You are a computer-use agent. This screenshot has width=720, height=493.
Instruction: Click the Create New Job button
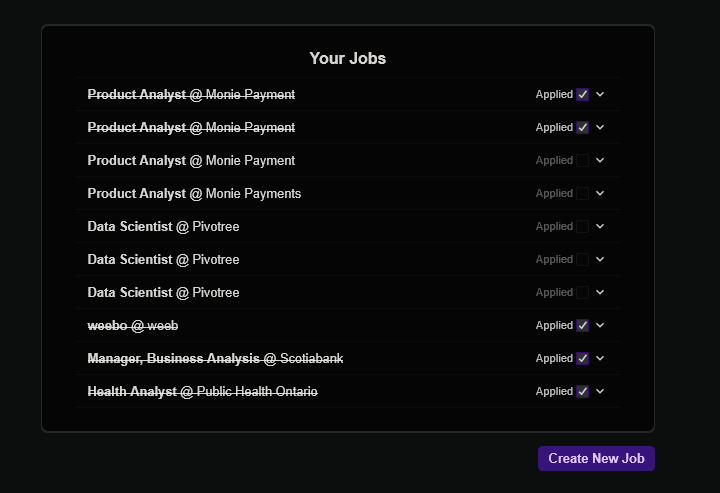tap(596, 458)
